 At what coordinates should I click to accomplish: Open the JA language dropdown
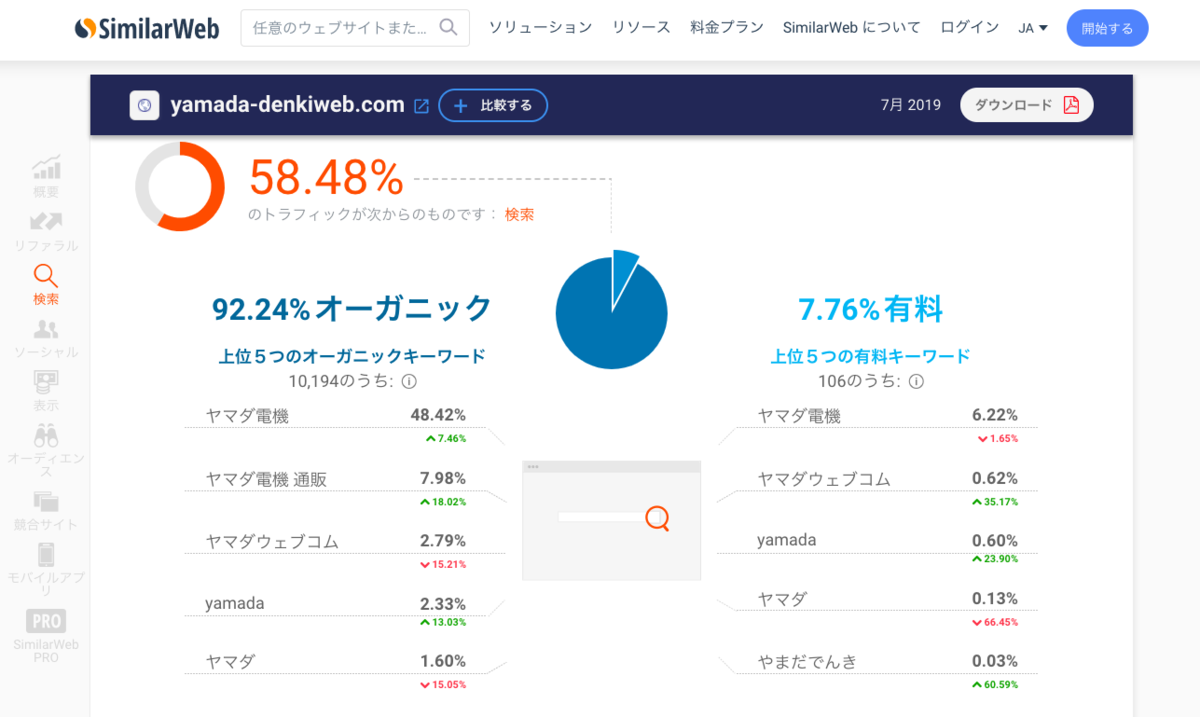click(1031, 27)
